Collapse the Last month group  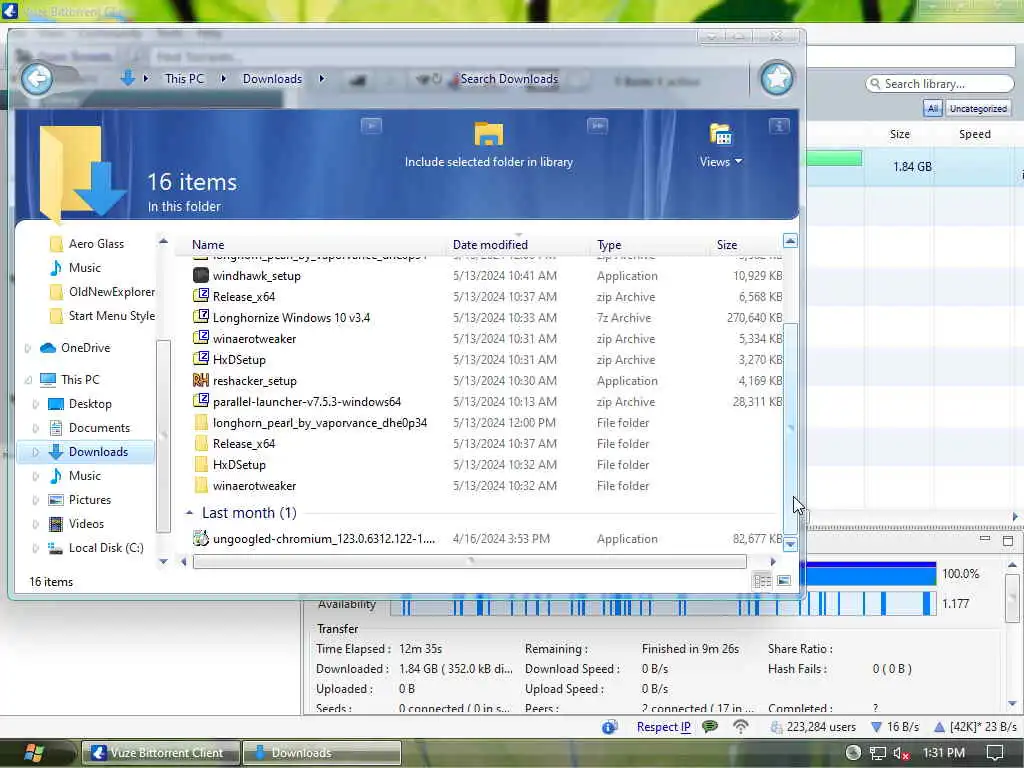(x=189, y=513)
